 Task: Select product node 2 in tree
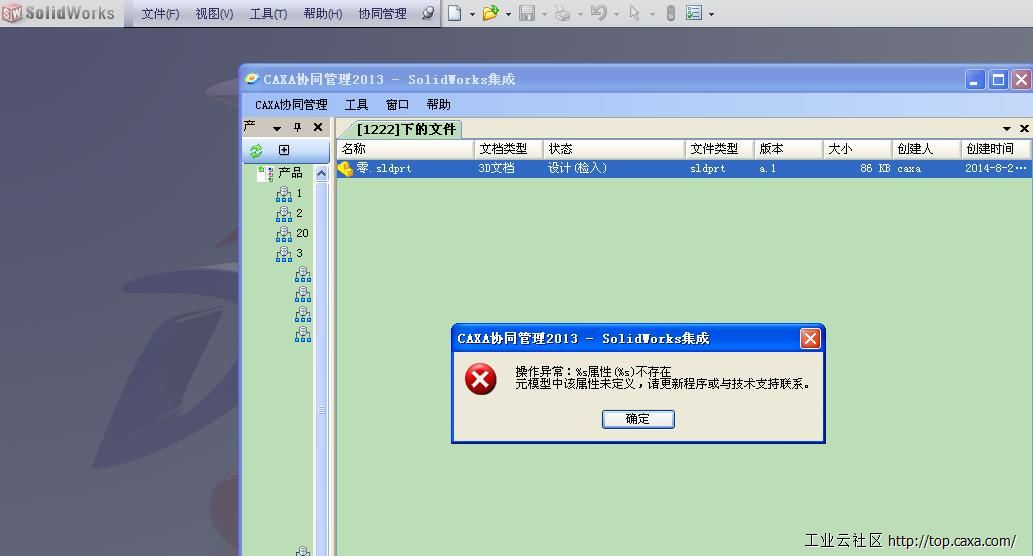[x=299, y=213]
